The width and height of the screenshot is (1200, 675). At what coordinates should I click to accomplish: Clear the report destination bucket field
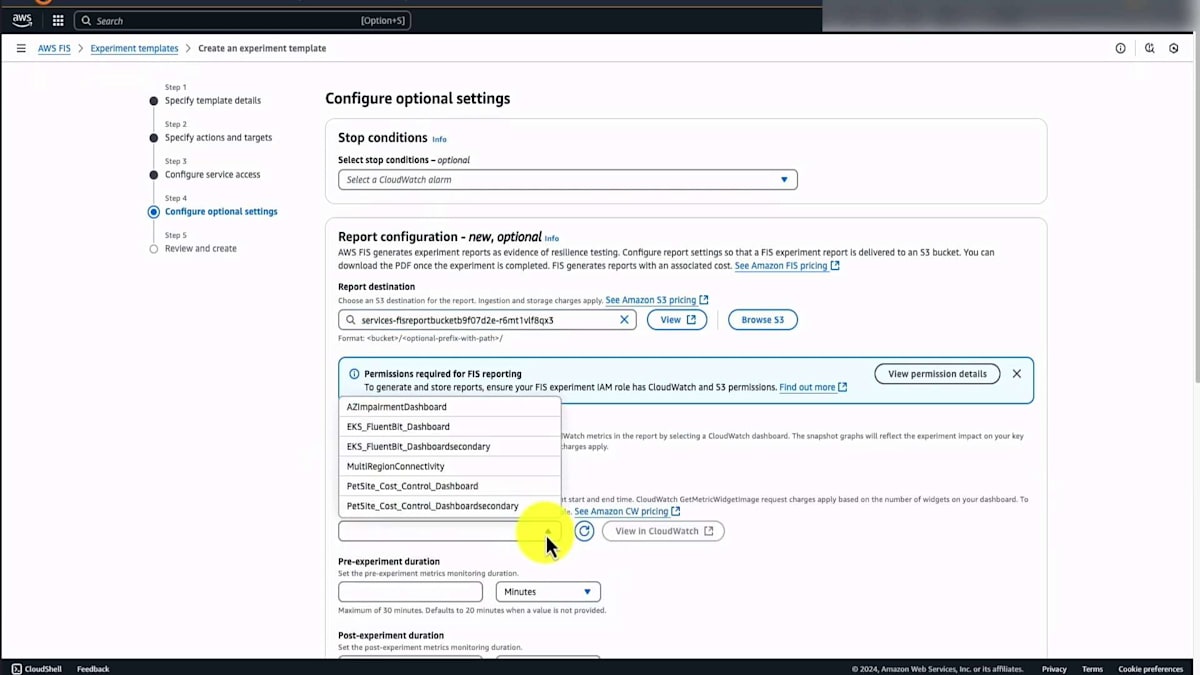[x=624, y=320]
